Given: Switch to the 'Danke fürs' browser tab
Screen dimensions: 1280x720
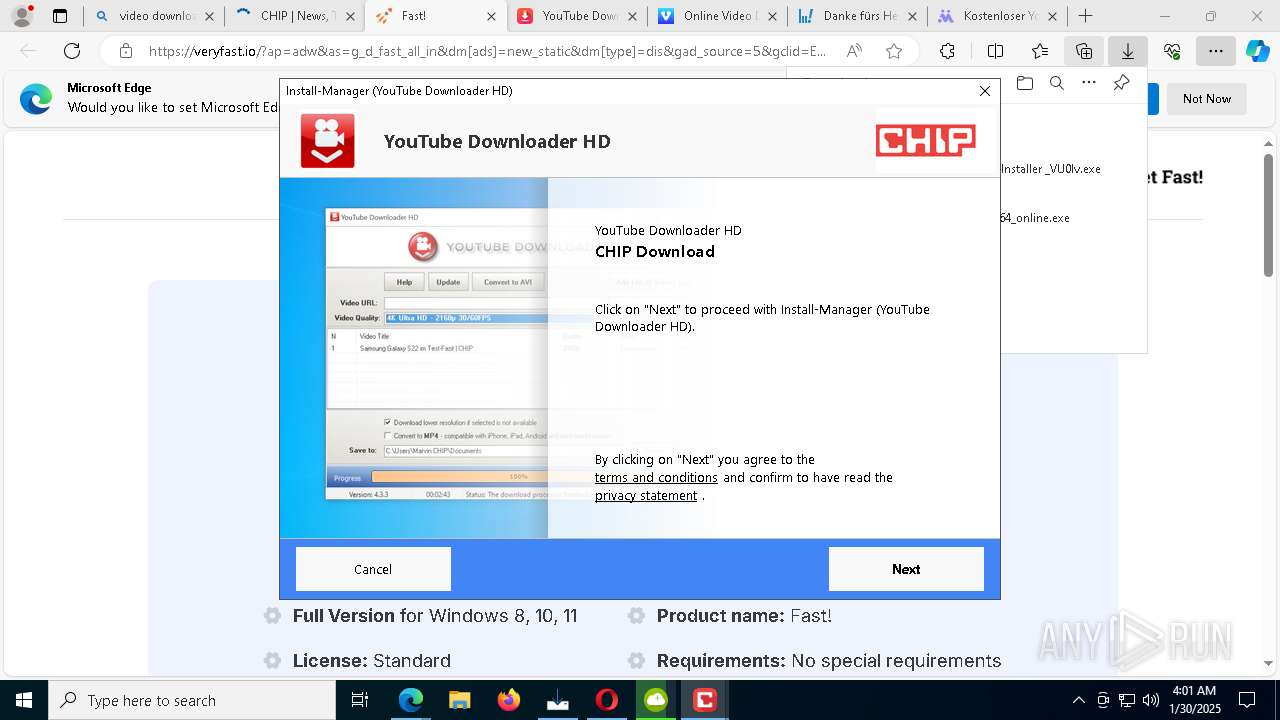Looking at the screenshot, I should pos(855,16).
